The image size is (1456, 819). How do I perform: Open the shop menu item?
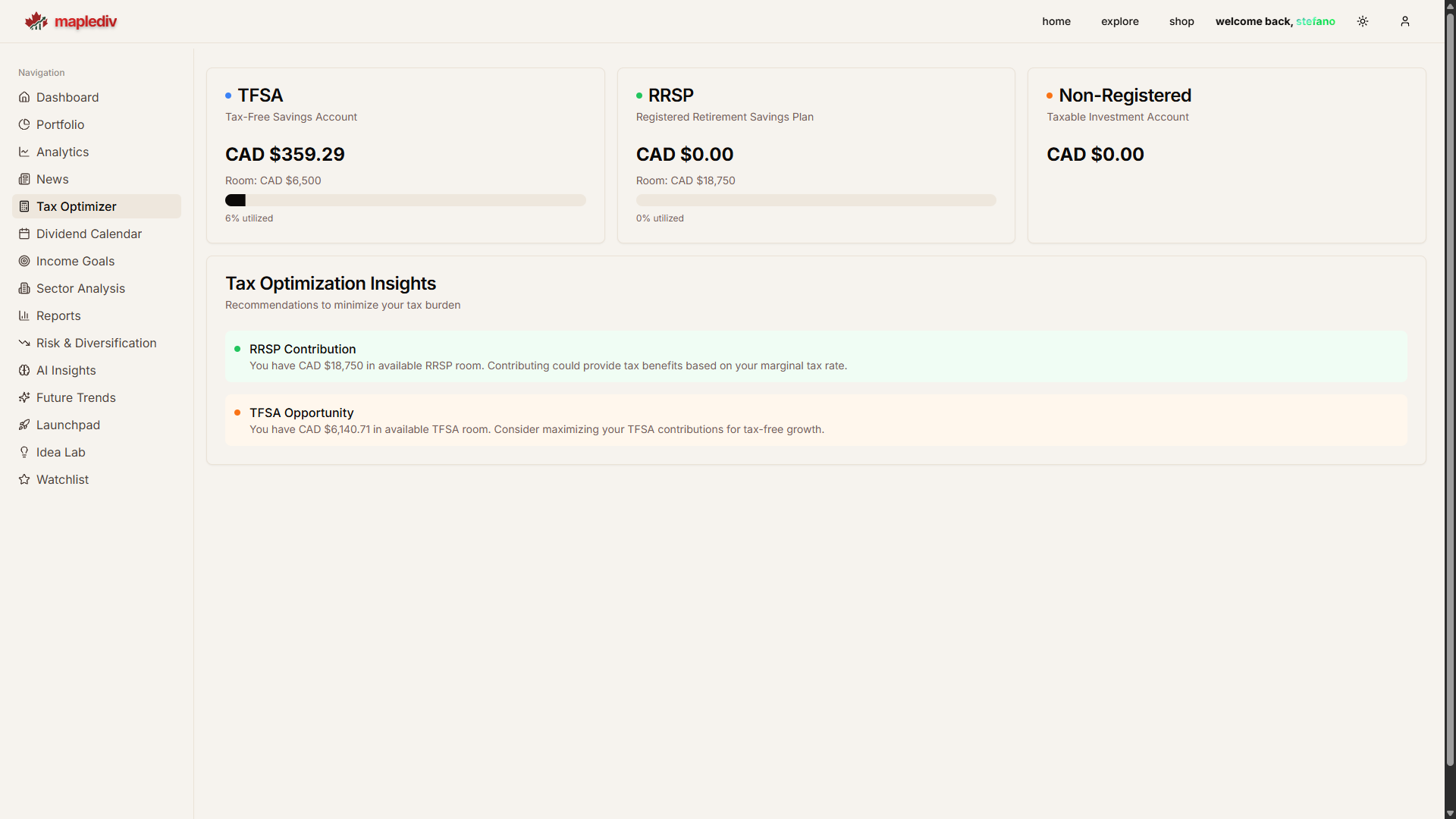pos(1181,21)
